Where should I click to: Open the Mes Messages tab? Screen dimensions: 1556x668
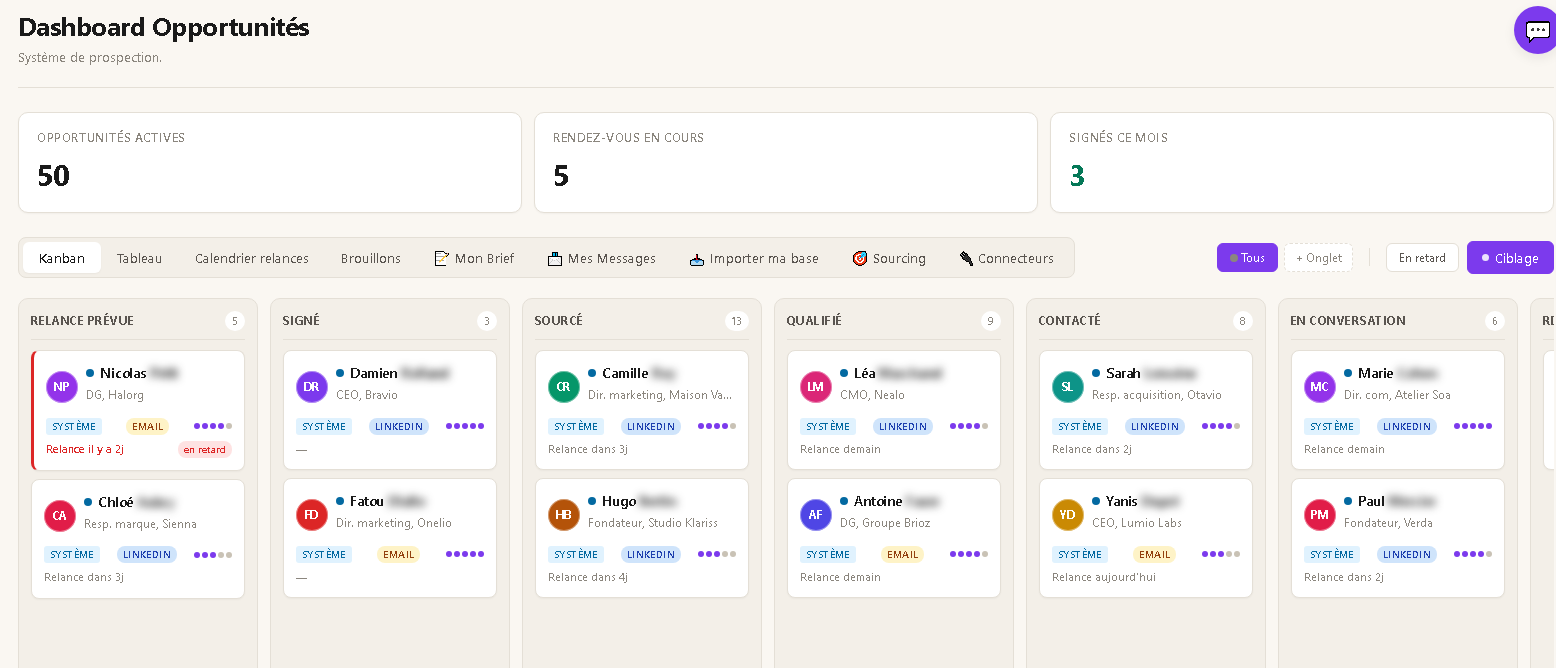click(602, 258)
